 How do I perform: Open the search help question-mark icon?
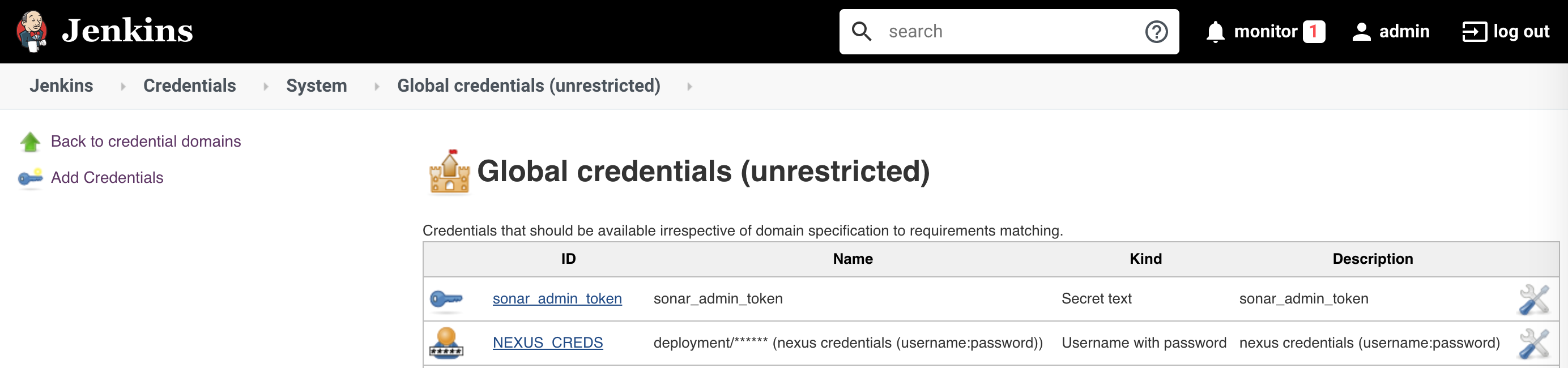[x=1156, y=32]
